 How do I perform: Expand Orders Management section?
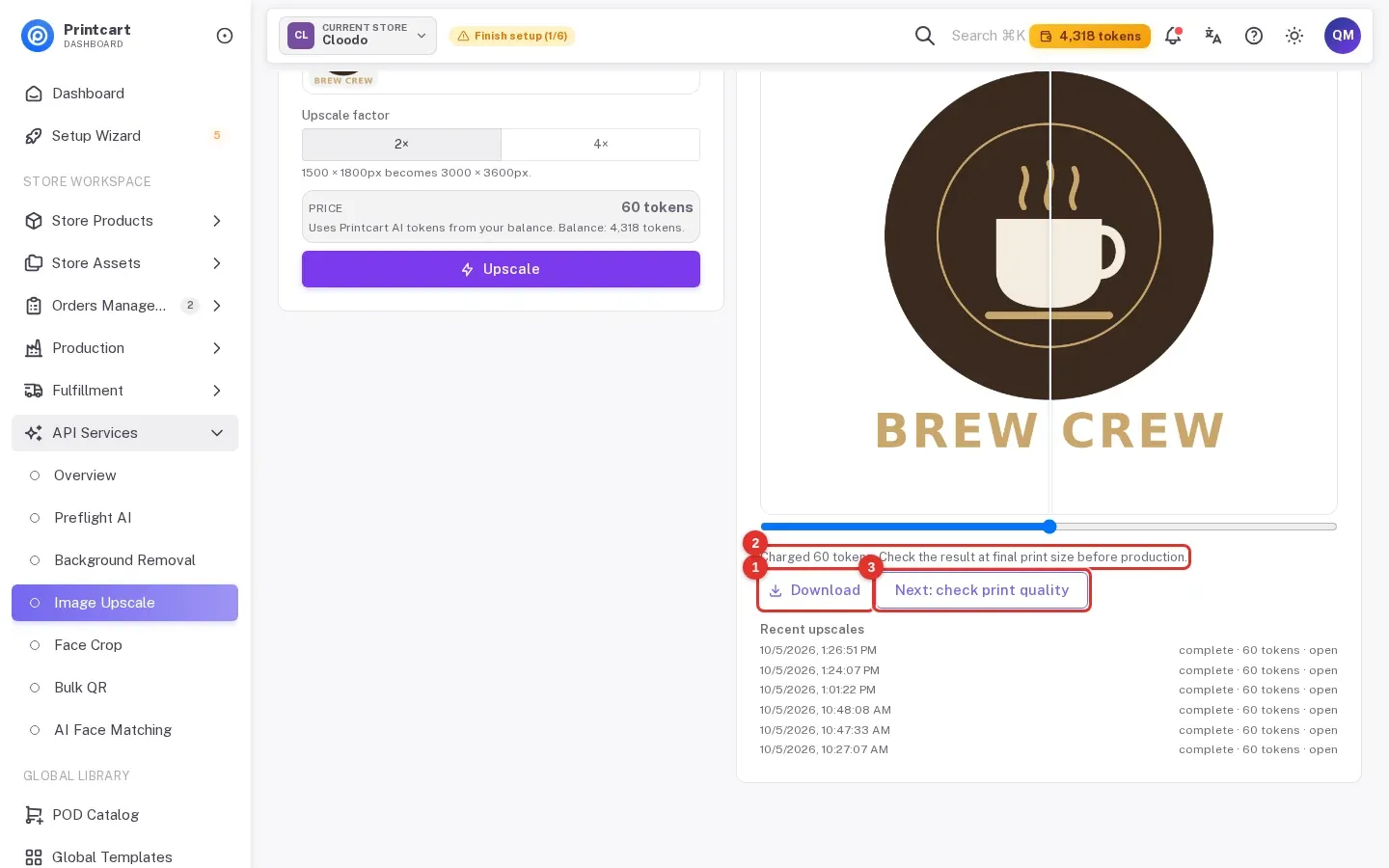125,306
